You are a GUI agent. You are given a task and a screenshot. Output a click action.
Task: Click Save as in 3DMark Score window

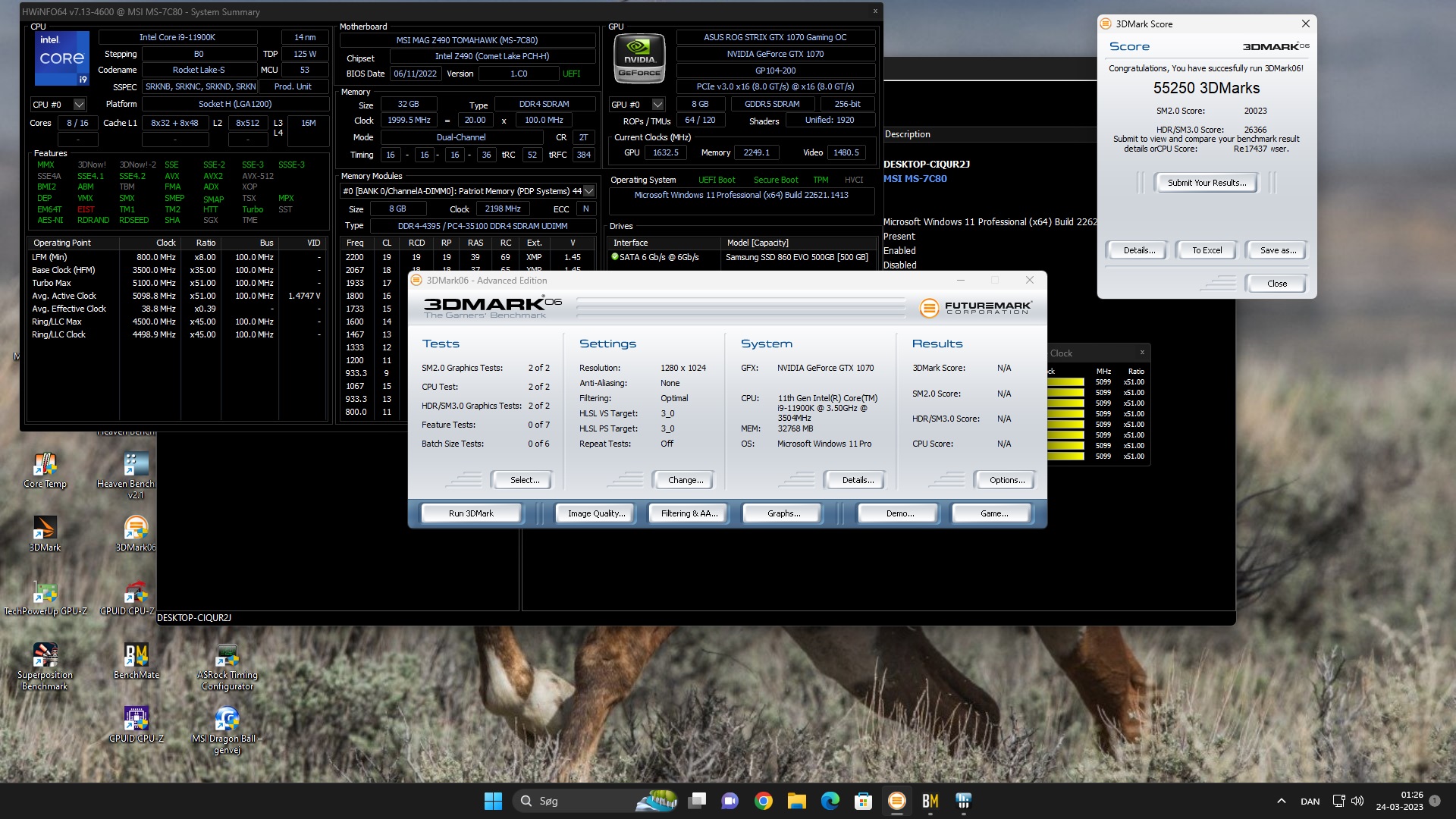click(x=1278, y=250)
